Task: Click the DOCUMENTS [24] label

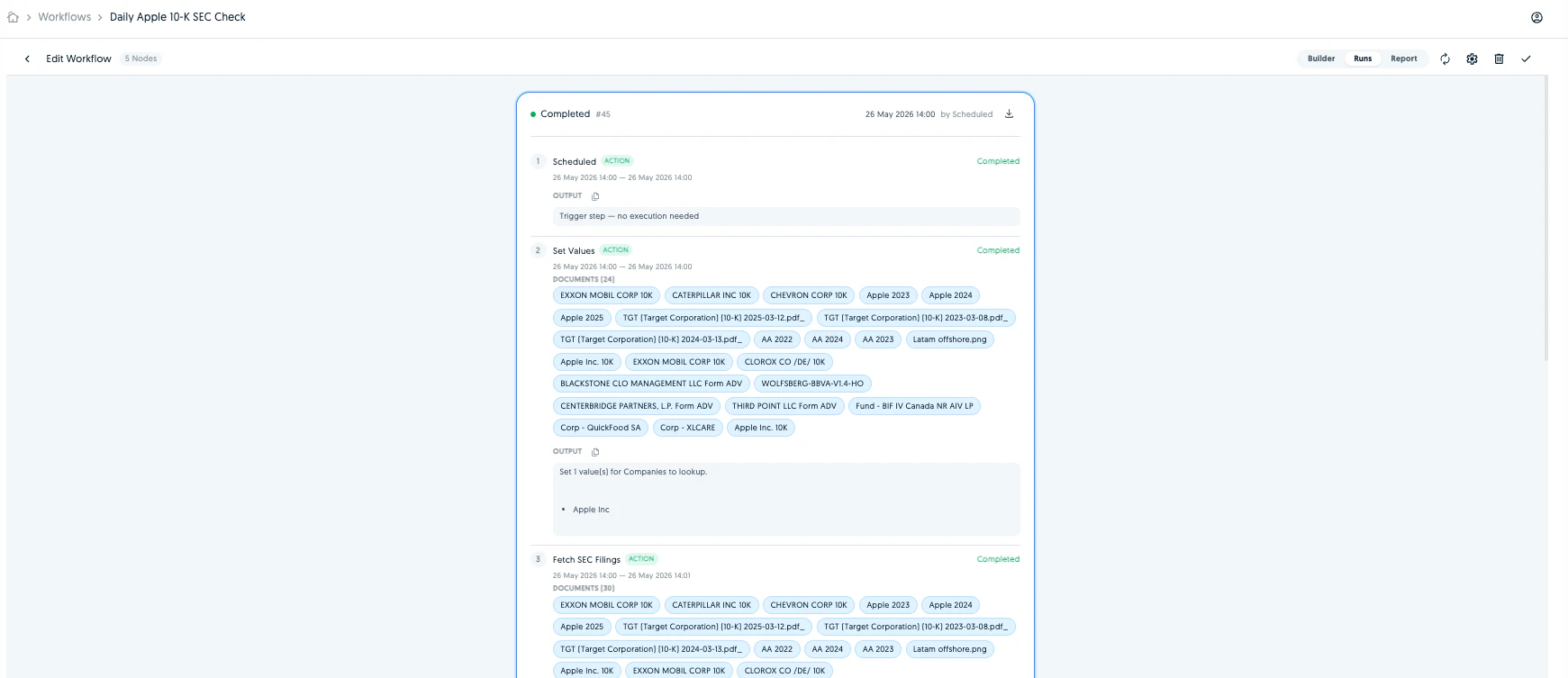Action: click(584, 279)
